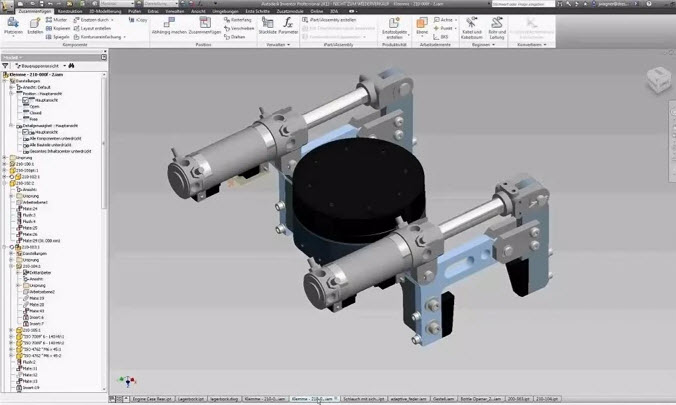Image resolution: width=676 pixels, height=405 pixels.
Task: Start Rohr und Leitung
Action: click(x=497, y=28)
